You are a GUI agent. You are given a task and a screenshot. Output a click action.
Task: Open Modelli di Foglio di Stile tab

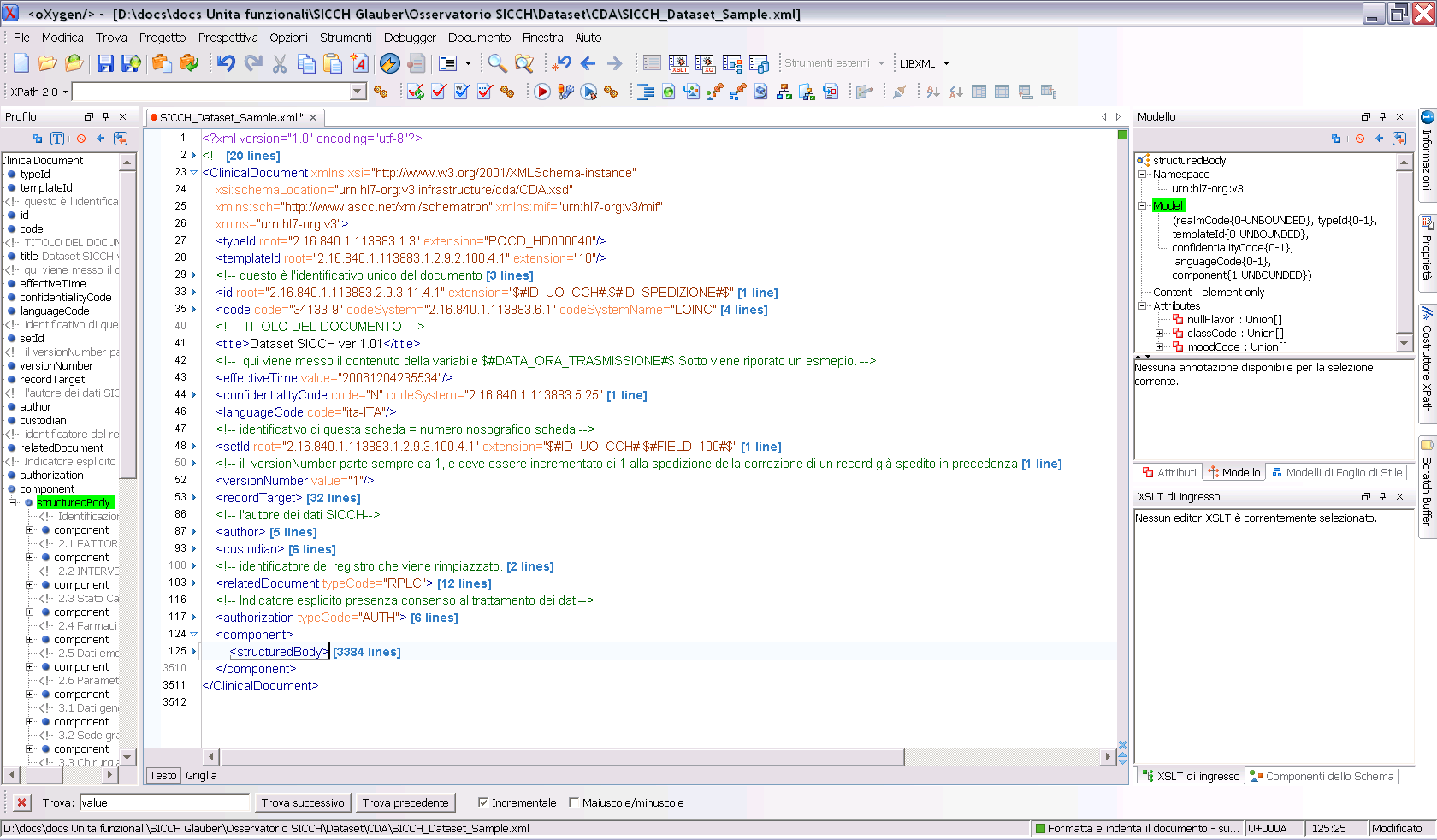tap(1337, 472)
